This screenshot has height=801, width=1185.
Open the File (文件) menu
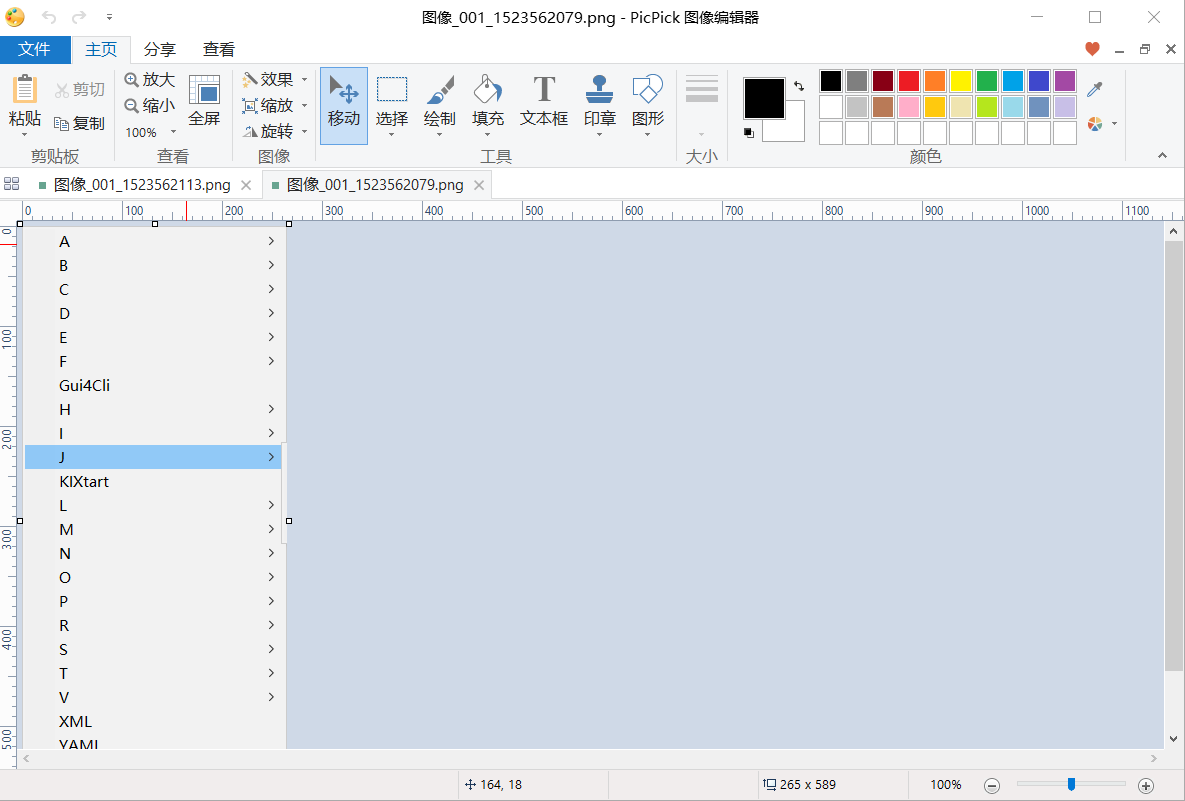point(35,49)
